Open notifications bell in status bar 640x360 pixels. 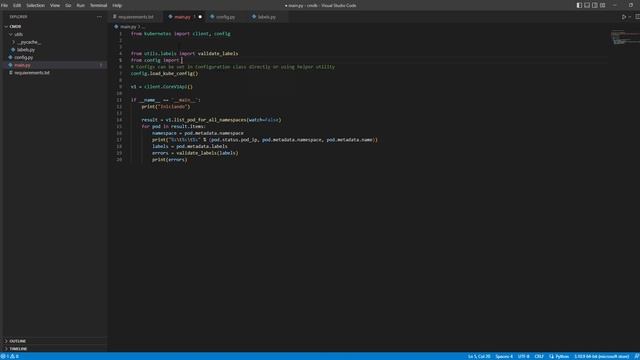click(636, 356)
